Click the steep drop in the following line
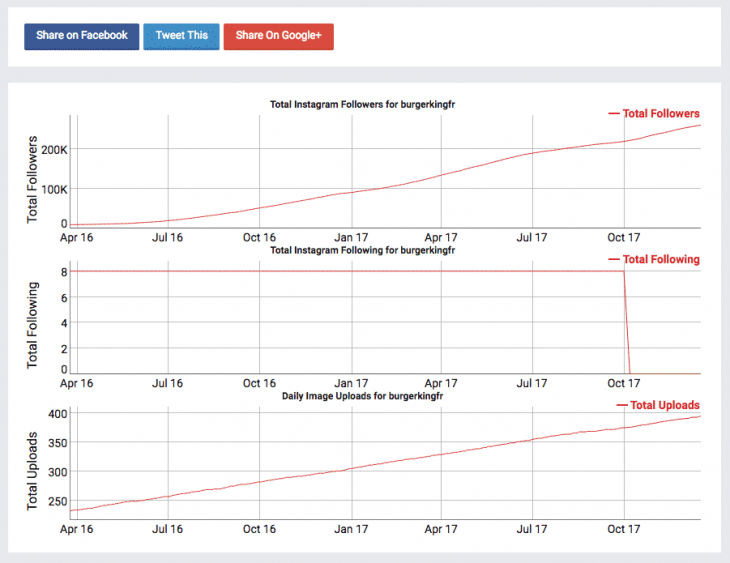 point(627,322)
